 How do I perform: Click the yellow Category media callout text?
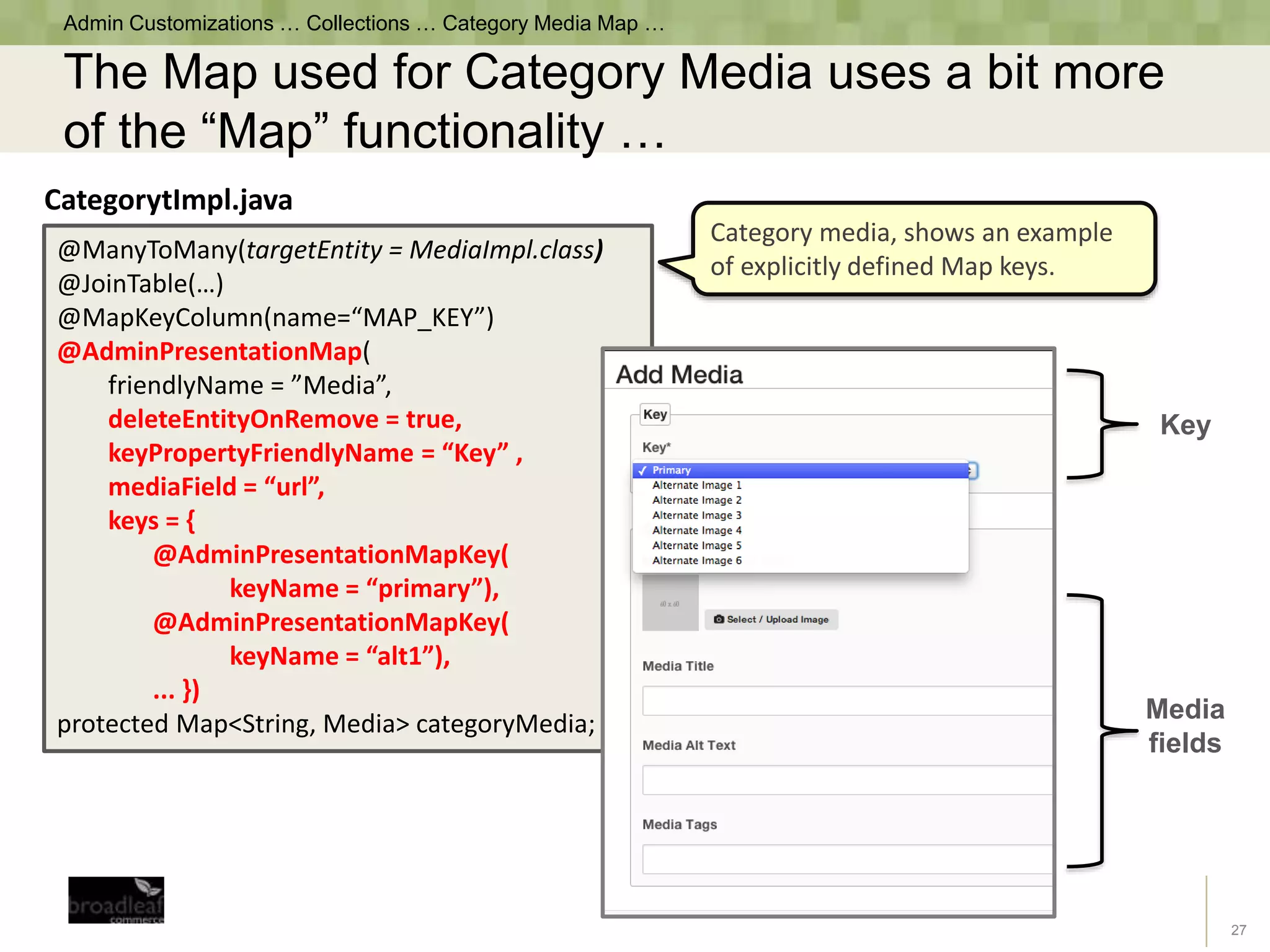[x=911, y=250]
